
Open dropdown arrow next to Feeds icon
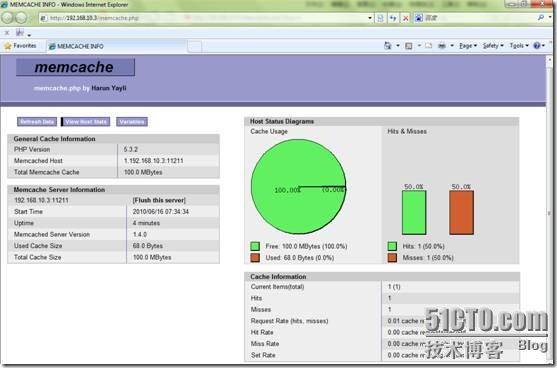click(419, 46)
